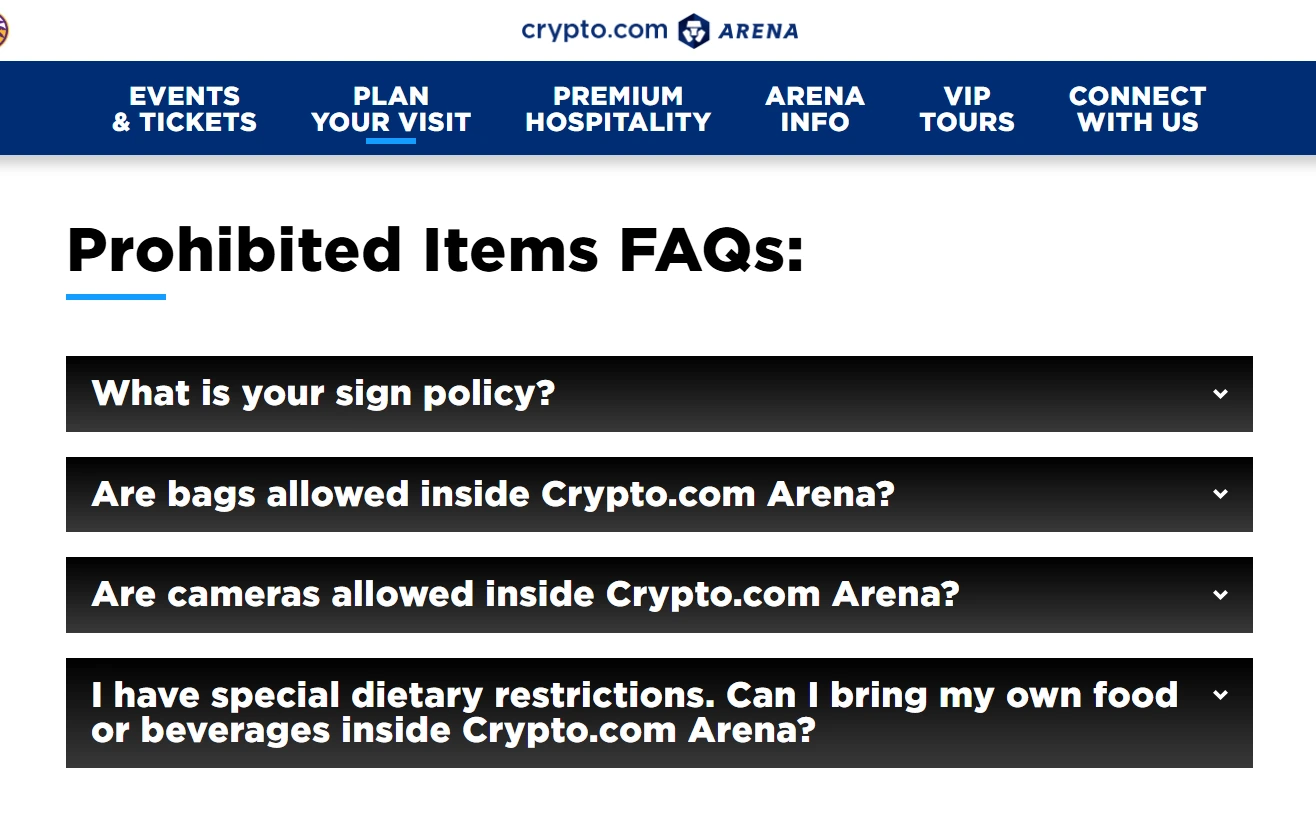This screenshot has width=1316, height=815.
Task: Expand the dietary restrictions chevron arrow
Action: [1220, 695]
